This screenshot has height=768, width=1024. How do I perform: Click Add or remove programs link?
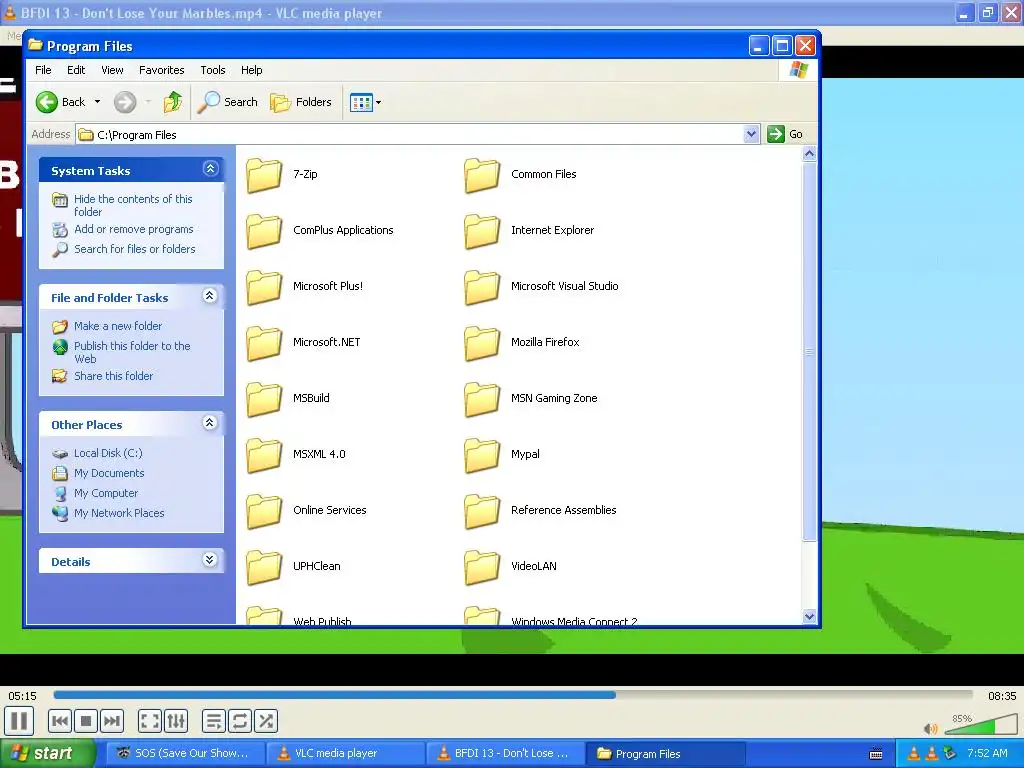pyautogui.click(x=134, y=229)
